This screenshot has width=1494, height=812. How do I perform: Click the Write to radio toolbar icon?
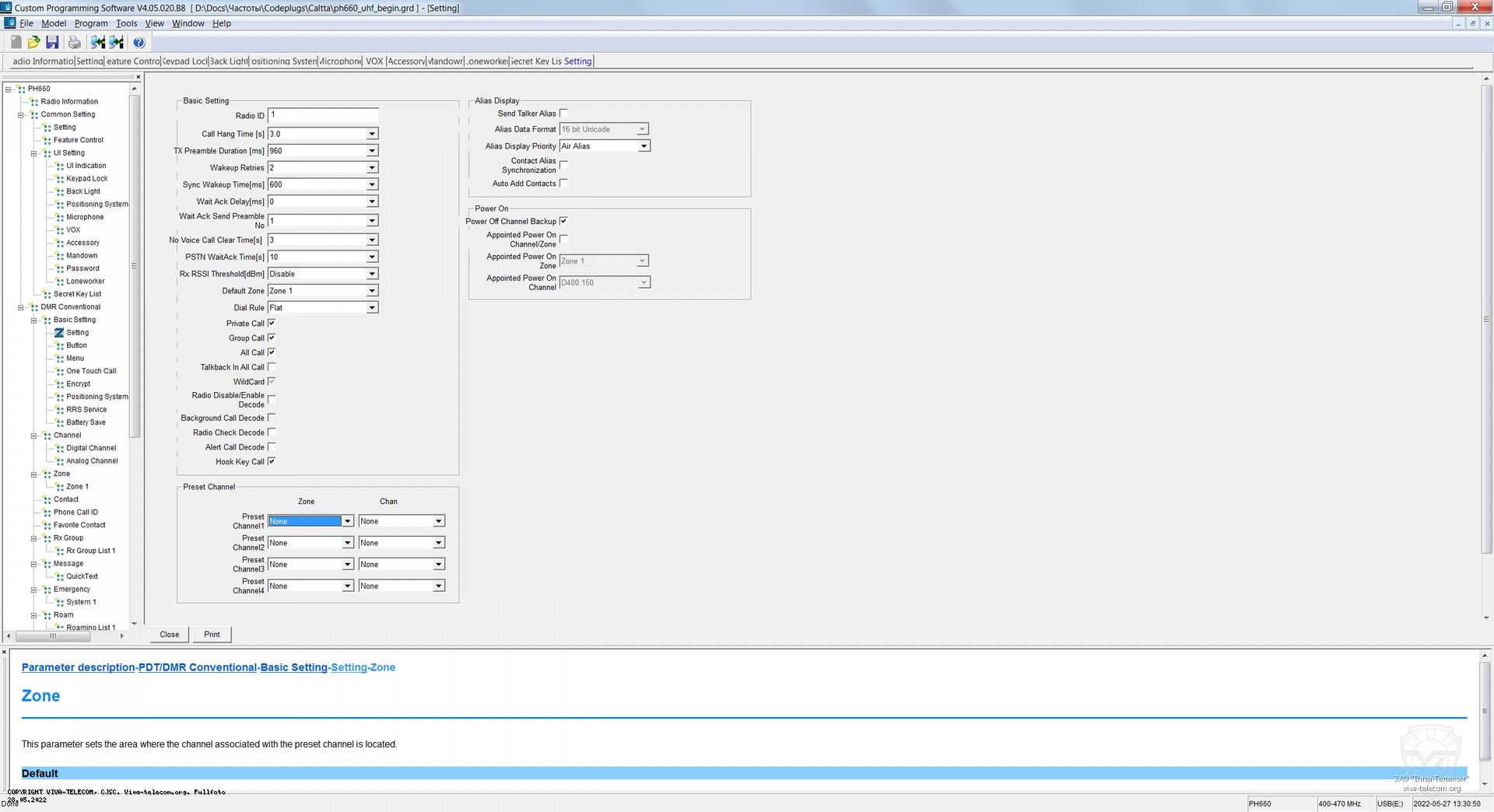coord(117,42)
